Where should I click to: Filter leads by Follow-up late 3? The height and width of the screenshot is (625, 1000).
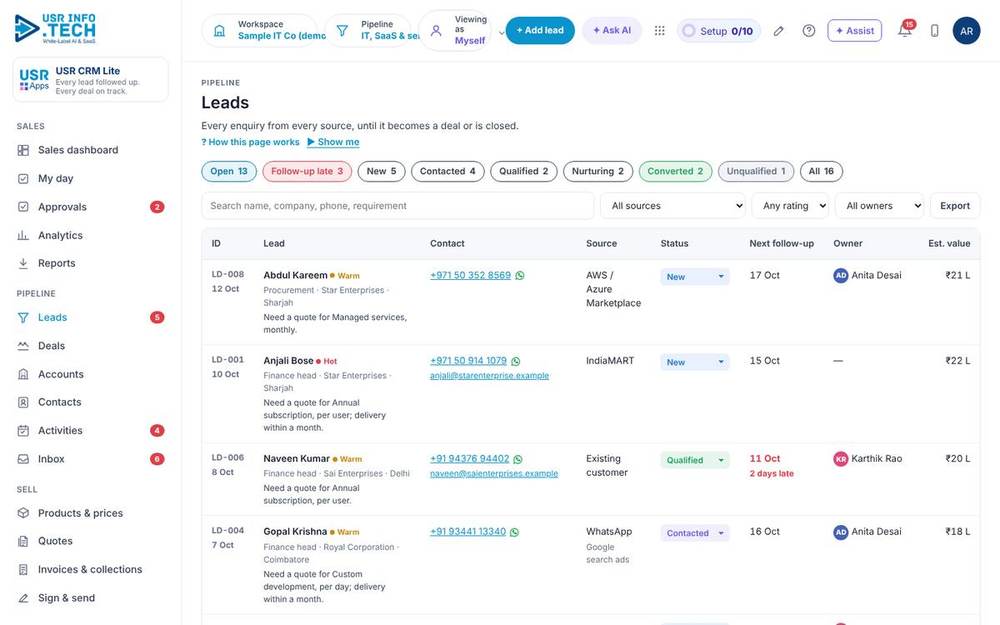[307, 171]
